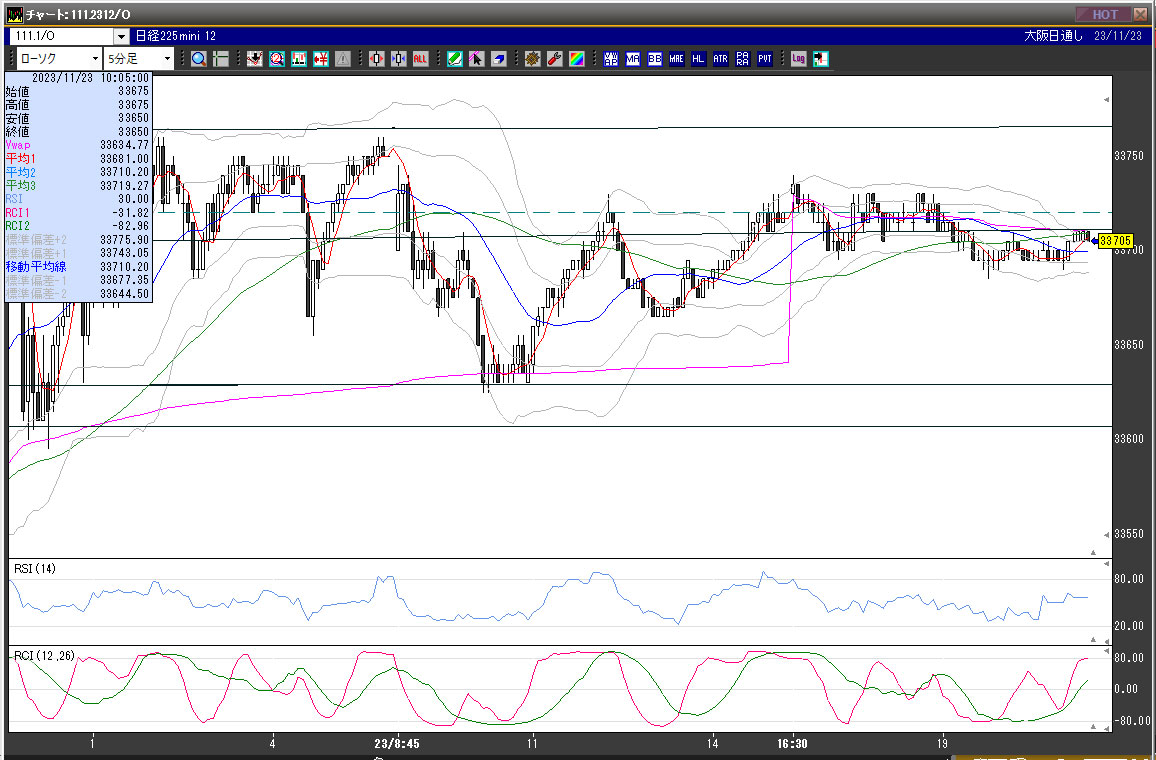Click the yellow 33705 current price label

[x=1115, y=240]
